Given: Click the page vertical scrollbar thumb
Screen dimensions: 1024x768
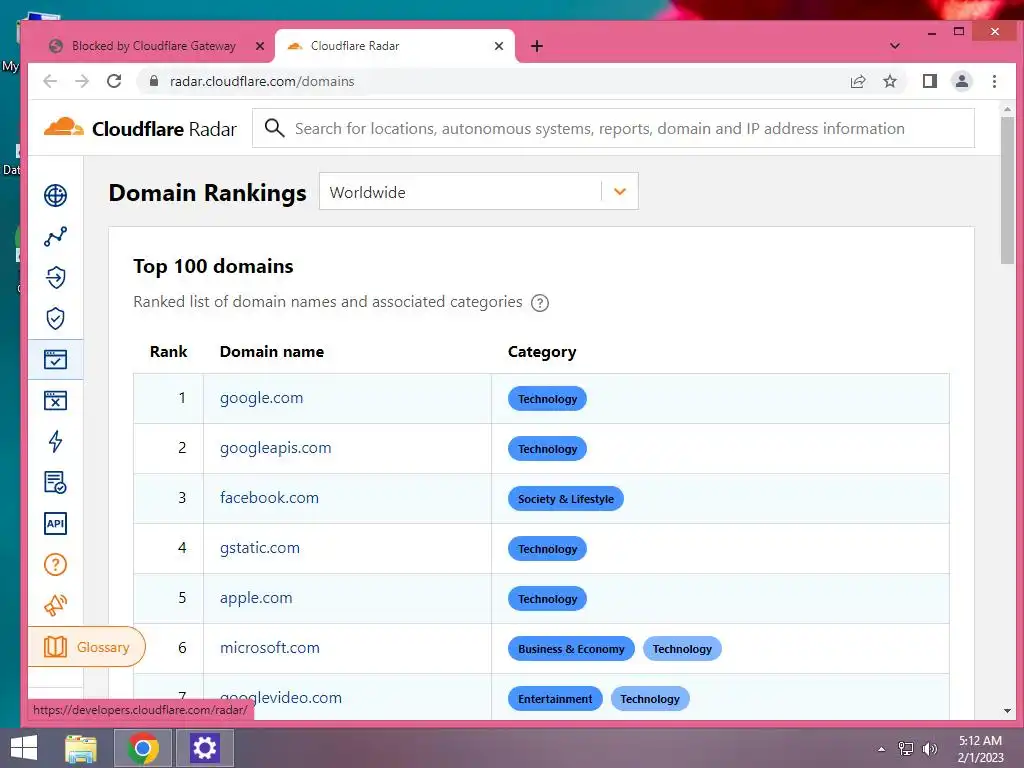Looking at the screenshot, I should point(1007,191).
